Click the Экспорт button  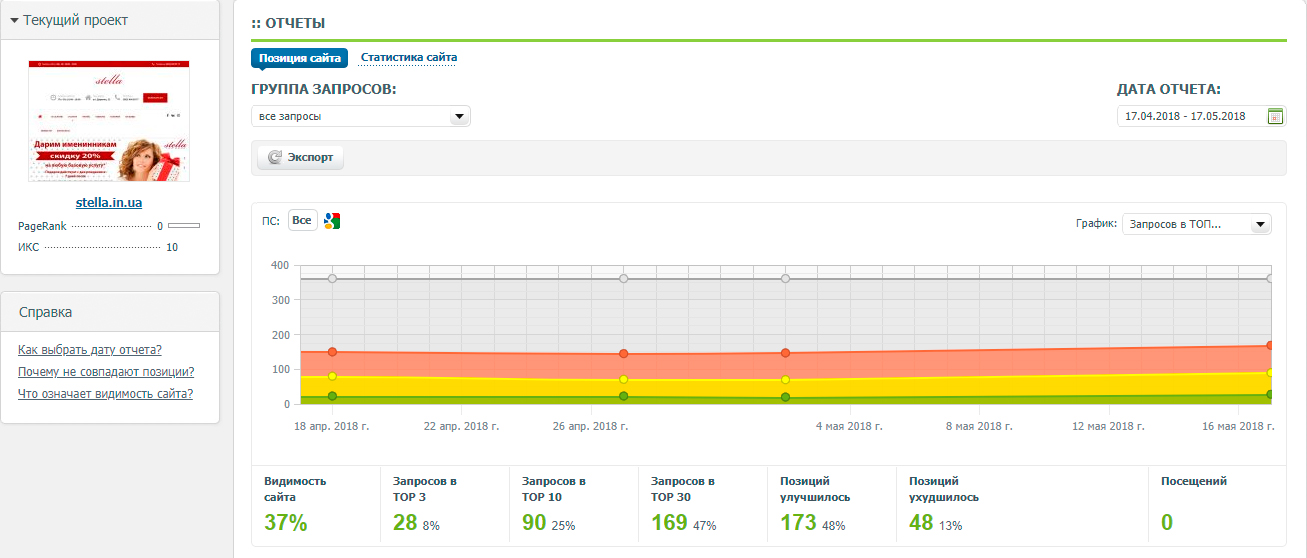(301, 158)
